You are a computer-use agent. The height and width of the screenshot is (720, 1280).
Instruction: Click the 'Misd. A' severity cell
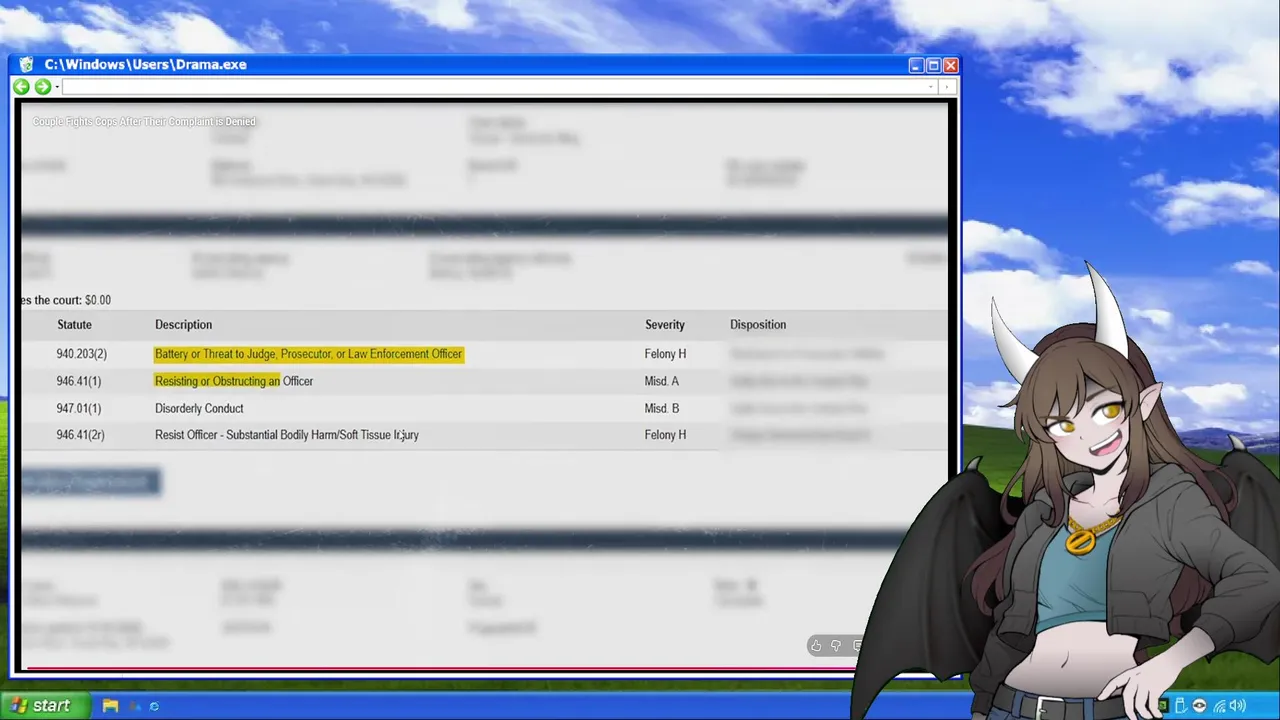[x=662, y=381]
